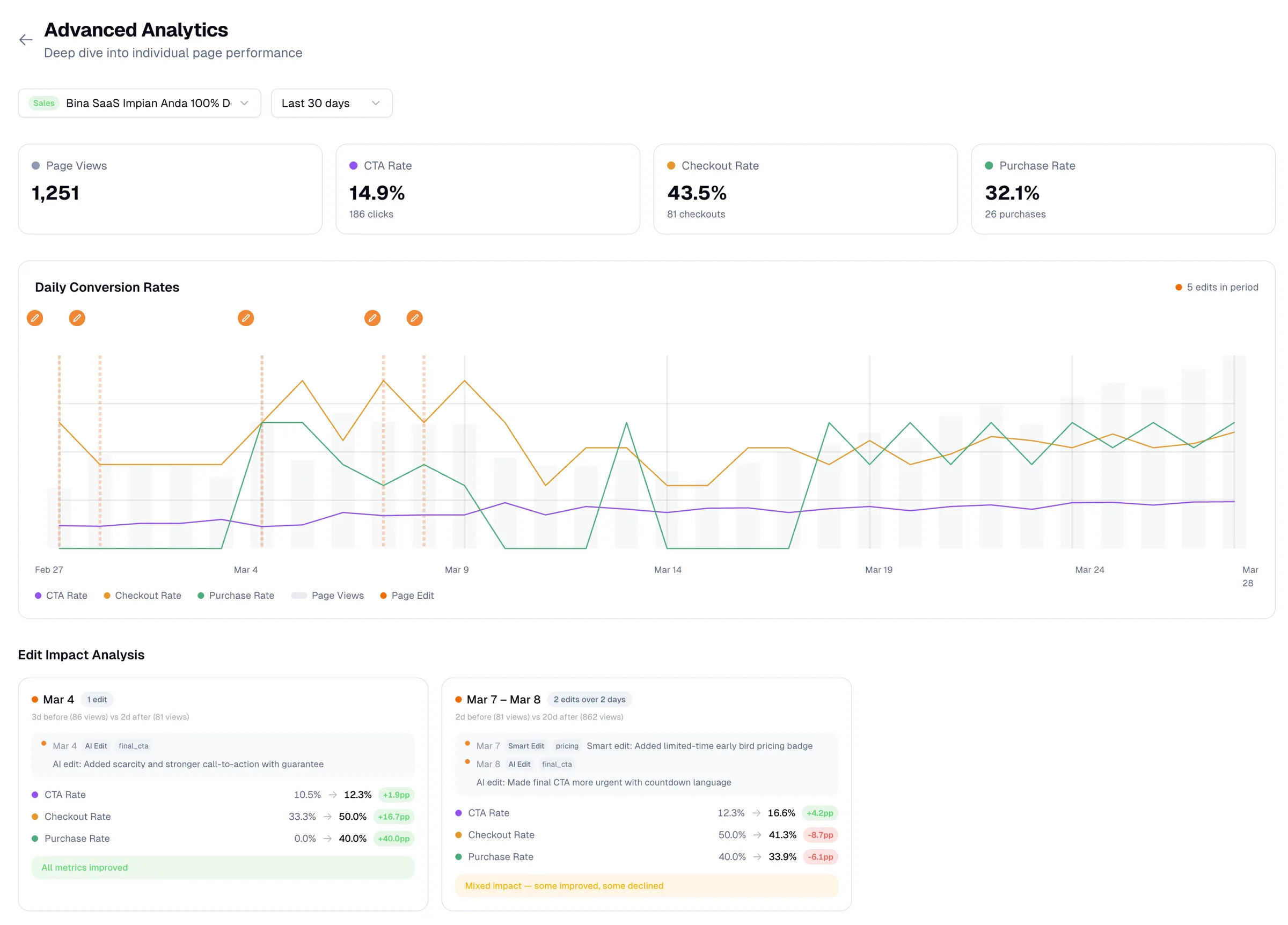
Task: Click the last pencil edit marker above the chart
Action: [x=414, y=318]
